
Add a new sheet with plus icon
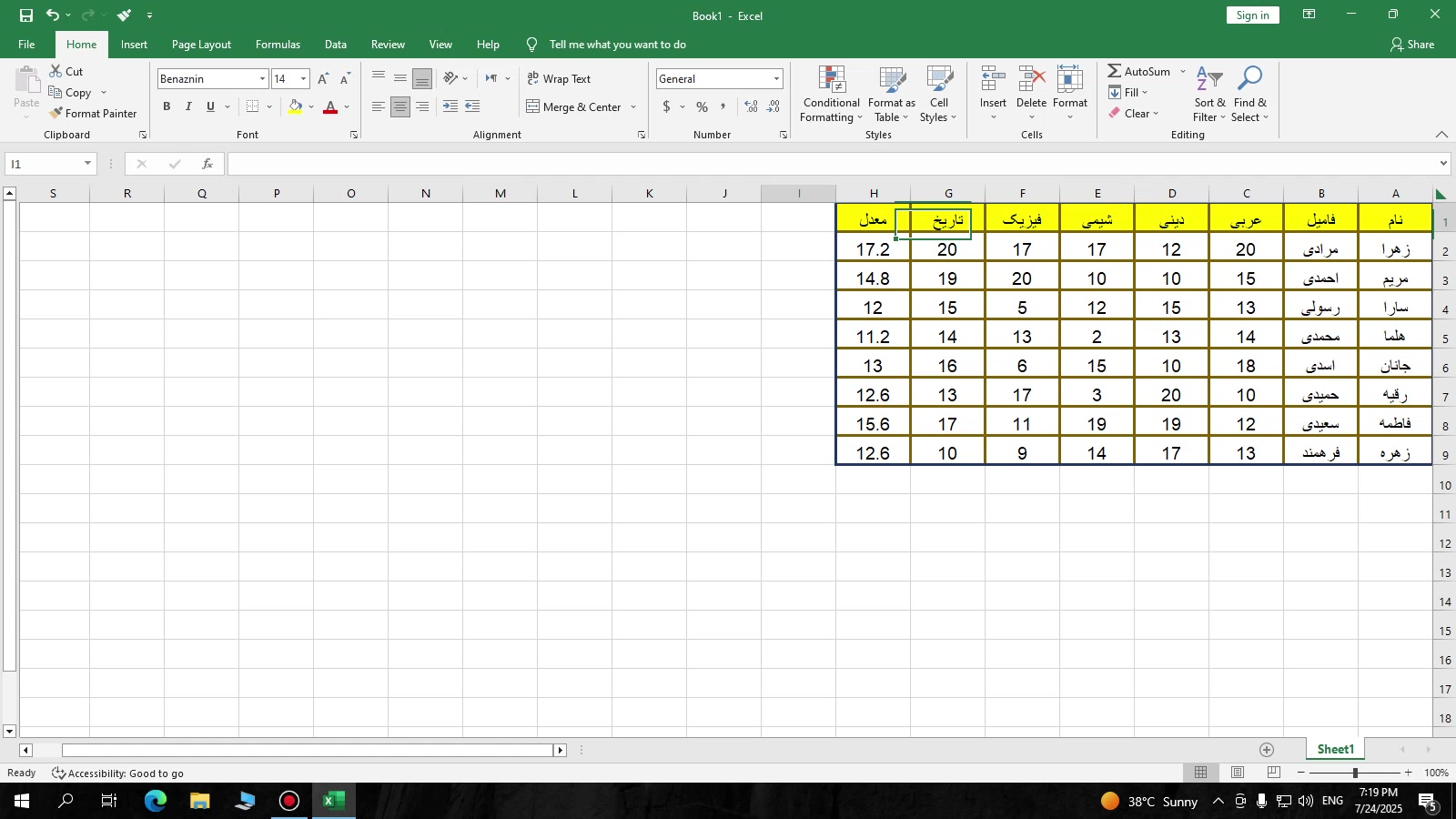(1267, 750)
